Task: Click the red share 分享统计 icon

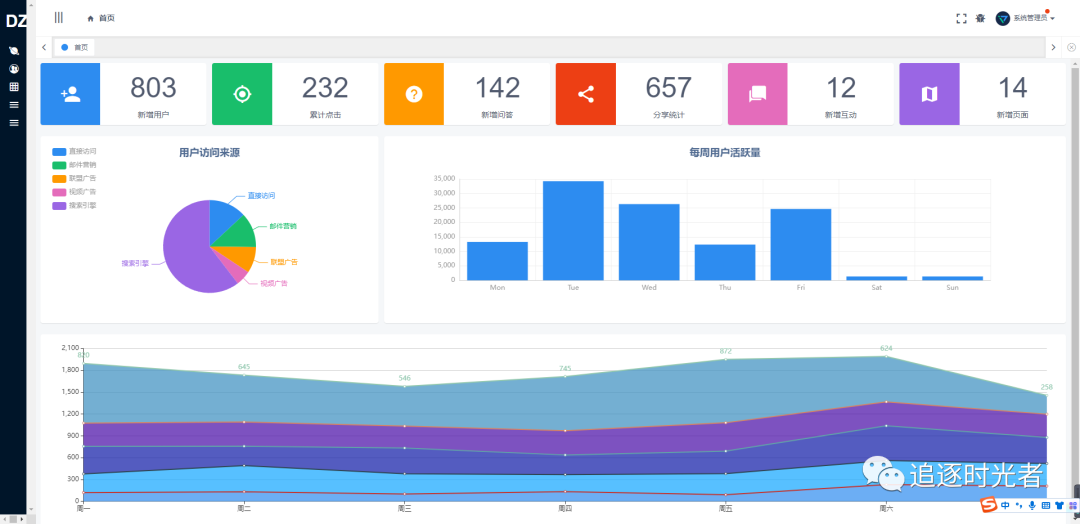Action: click(585, 94)
